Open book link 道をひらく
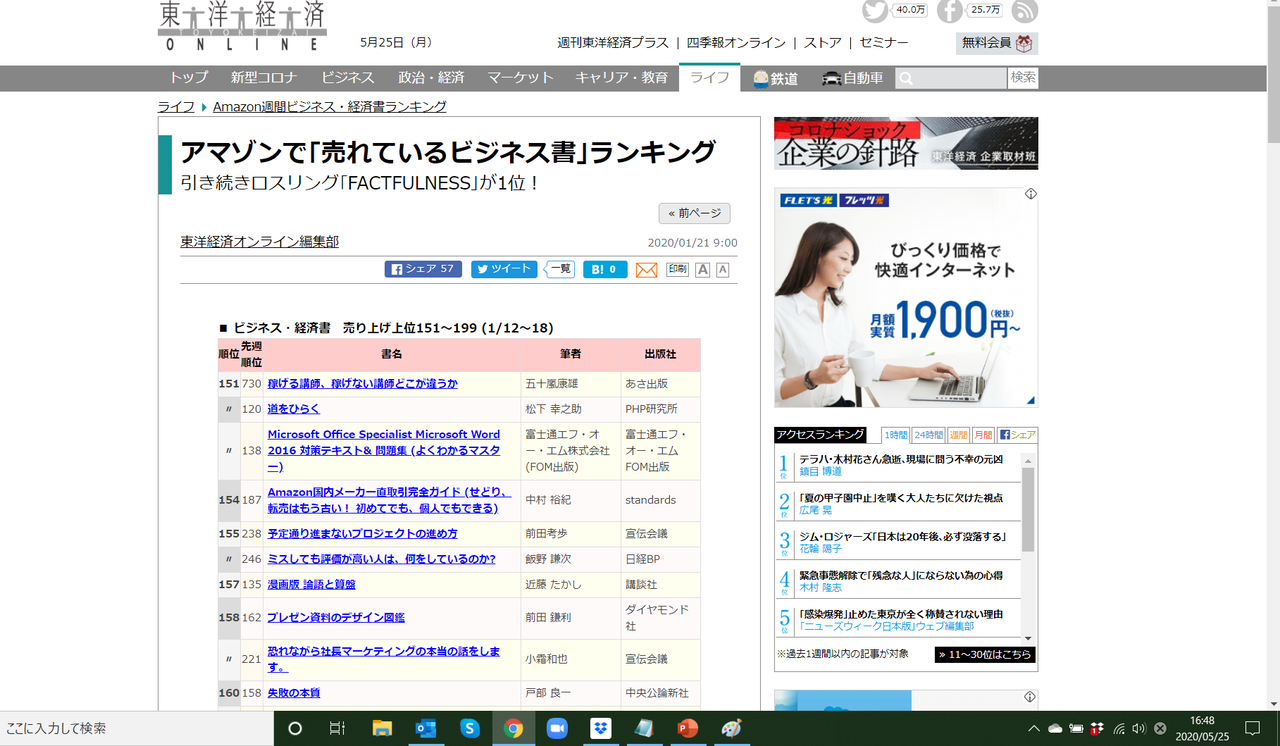 pyautogui.click(x=294, y=409)
